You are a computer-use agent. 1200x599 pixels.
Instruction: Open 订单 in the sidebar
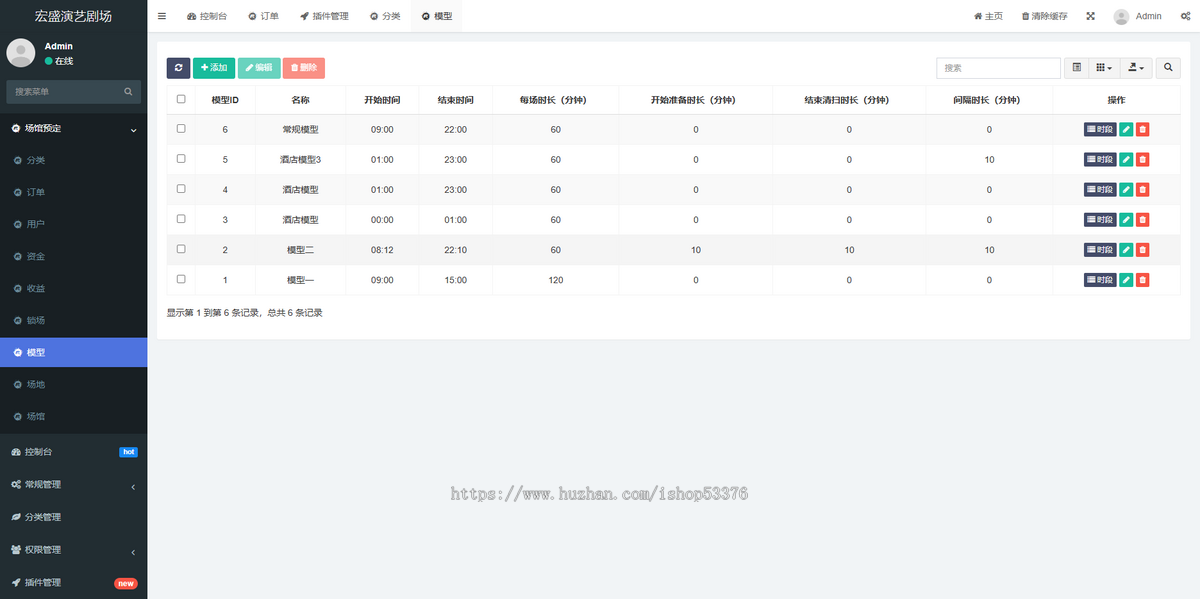(x=73, y=192)
